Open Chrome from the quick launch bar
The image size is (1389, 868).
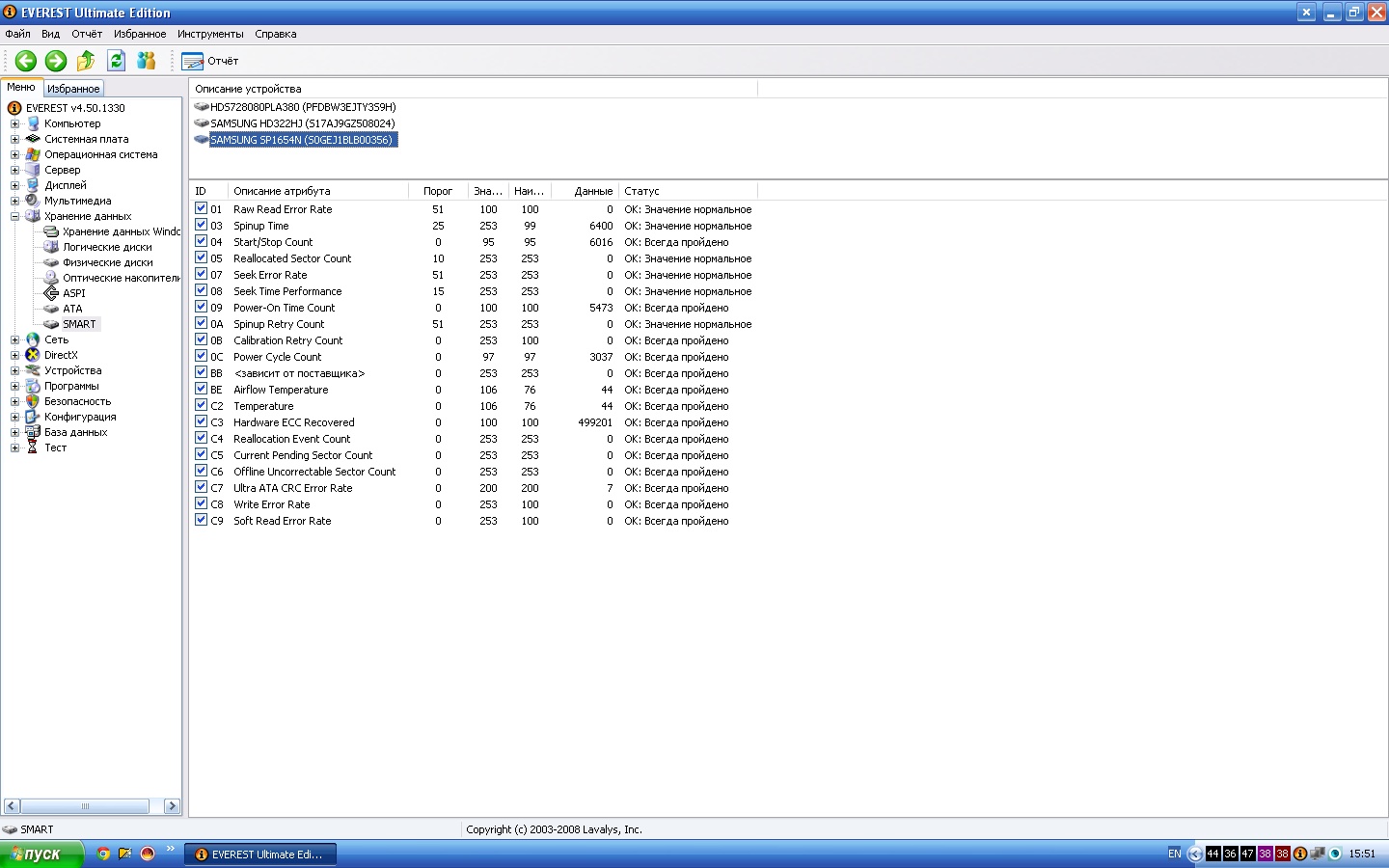pyautogui.click(x=104, y=854)
